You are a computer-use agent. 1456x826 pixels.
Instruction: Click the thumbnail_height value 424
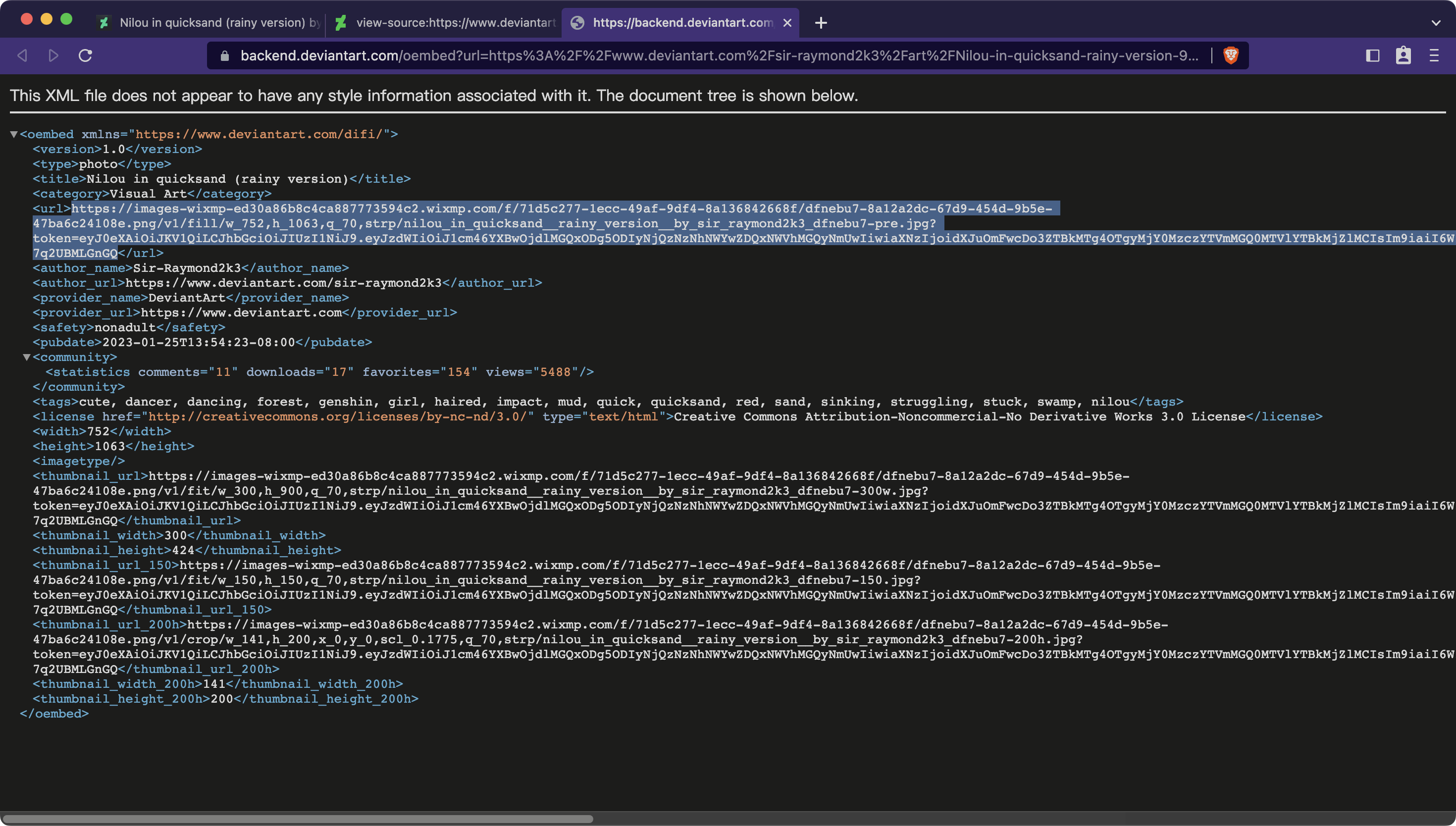click(183, 550)
